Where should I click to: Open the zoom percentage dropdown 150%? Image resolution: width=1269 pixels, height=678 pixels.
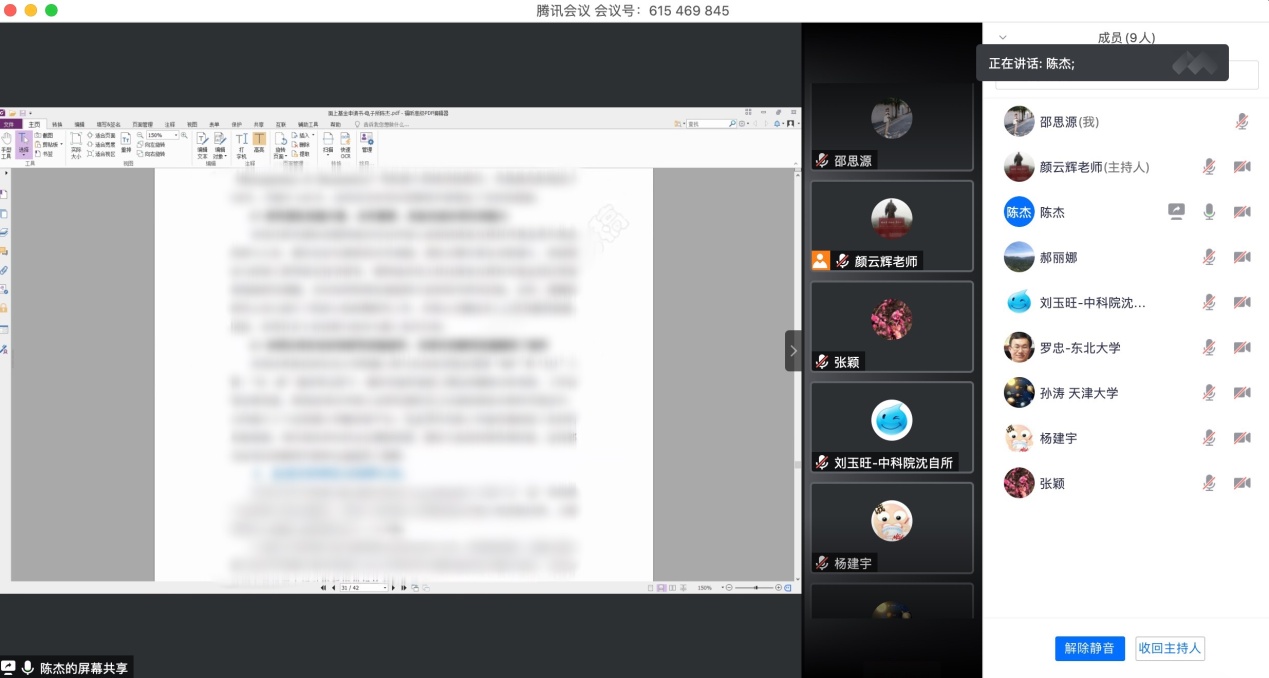tap(176, 135)
